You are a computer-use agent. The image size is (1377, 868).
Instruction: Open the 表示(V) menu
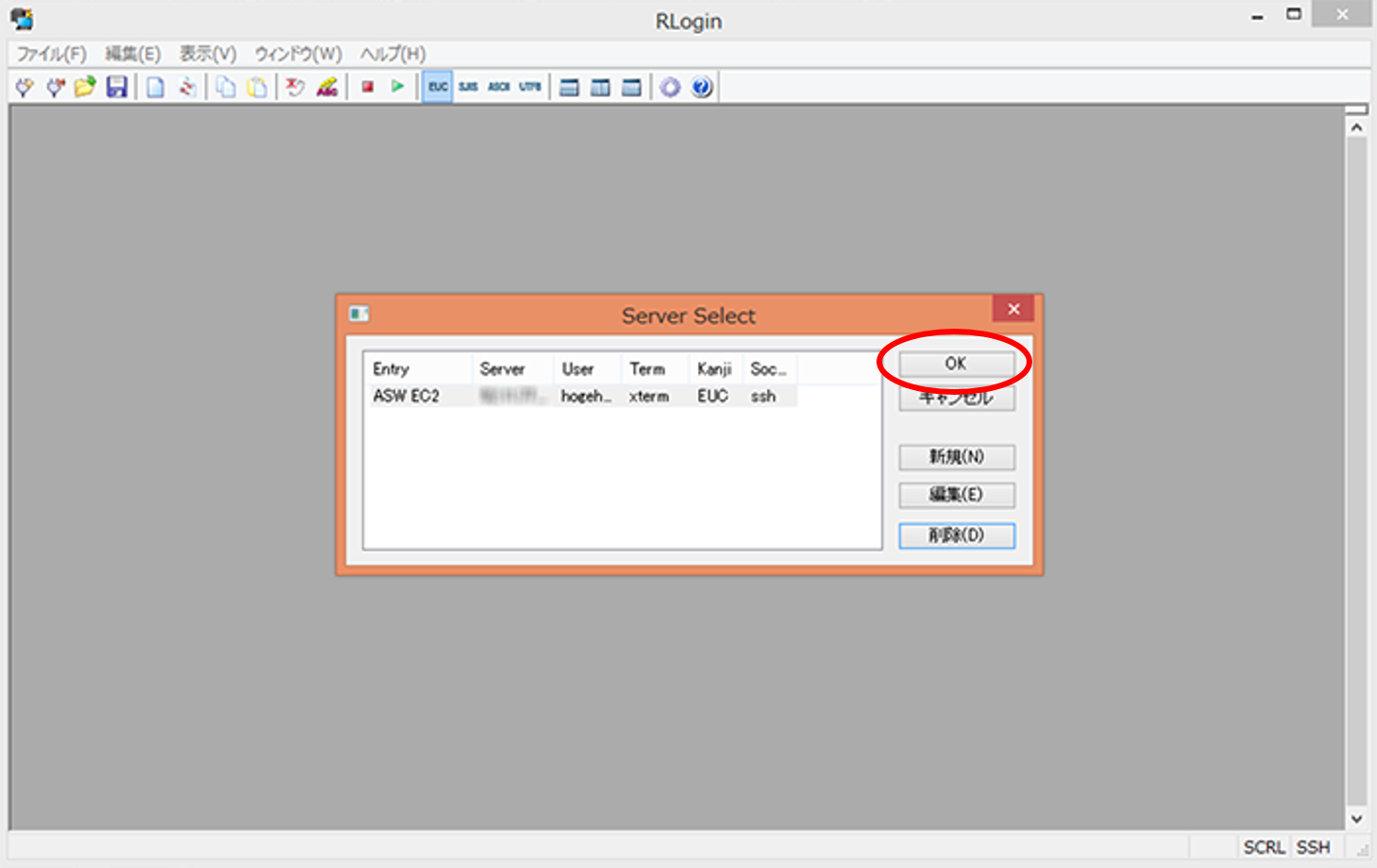(208, 54)
